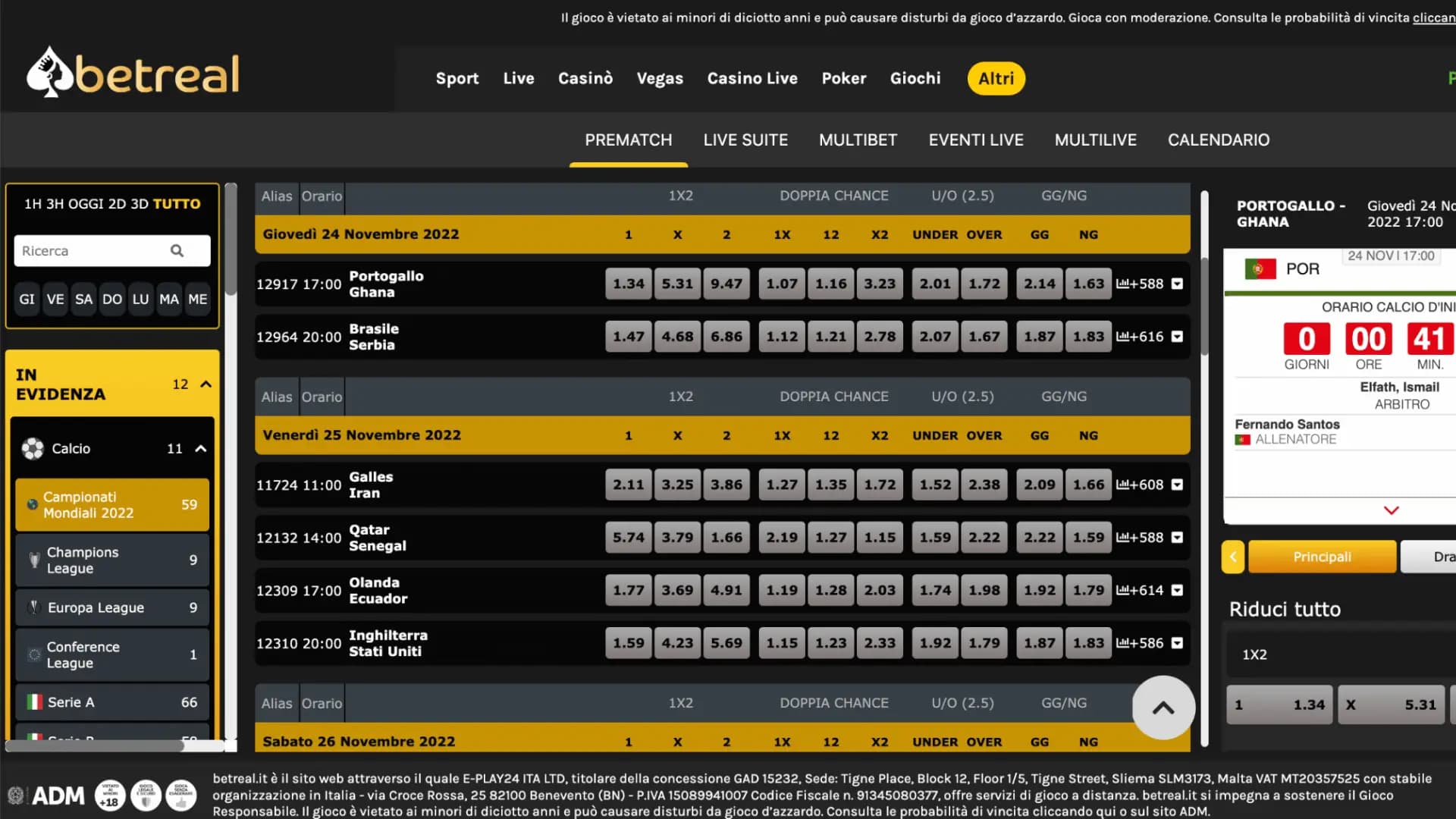Image resolution: width=1456 pixels, height=819 pixels.
Task: Click the Principali button
Action: pos(1322,556)
